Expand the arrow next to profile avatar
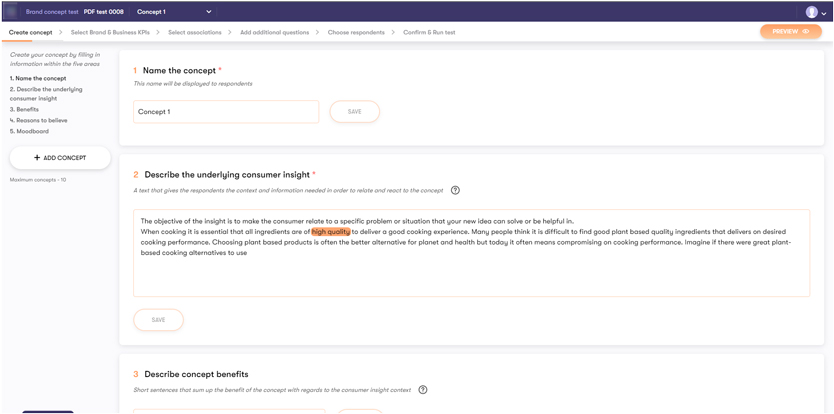Screen dimensions: 834x414 [x=824, y=14]
